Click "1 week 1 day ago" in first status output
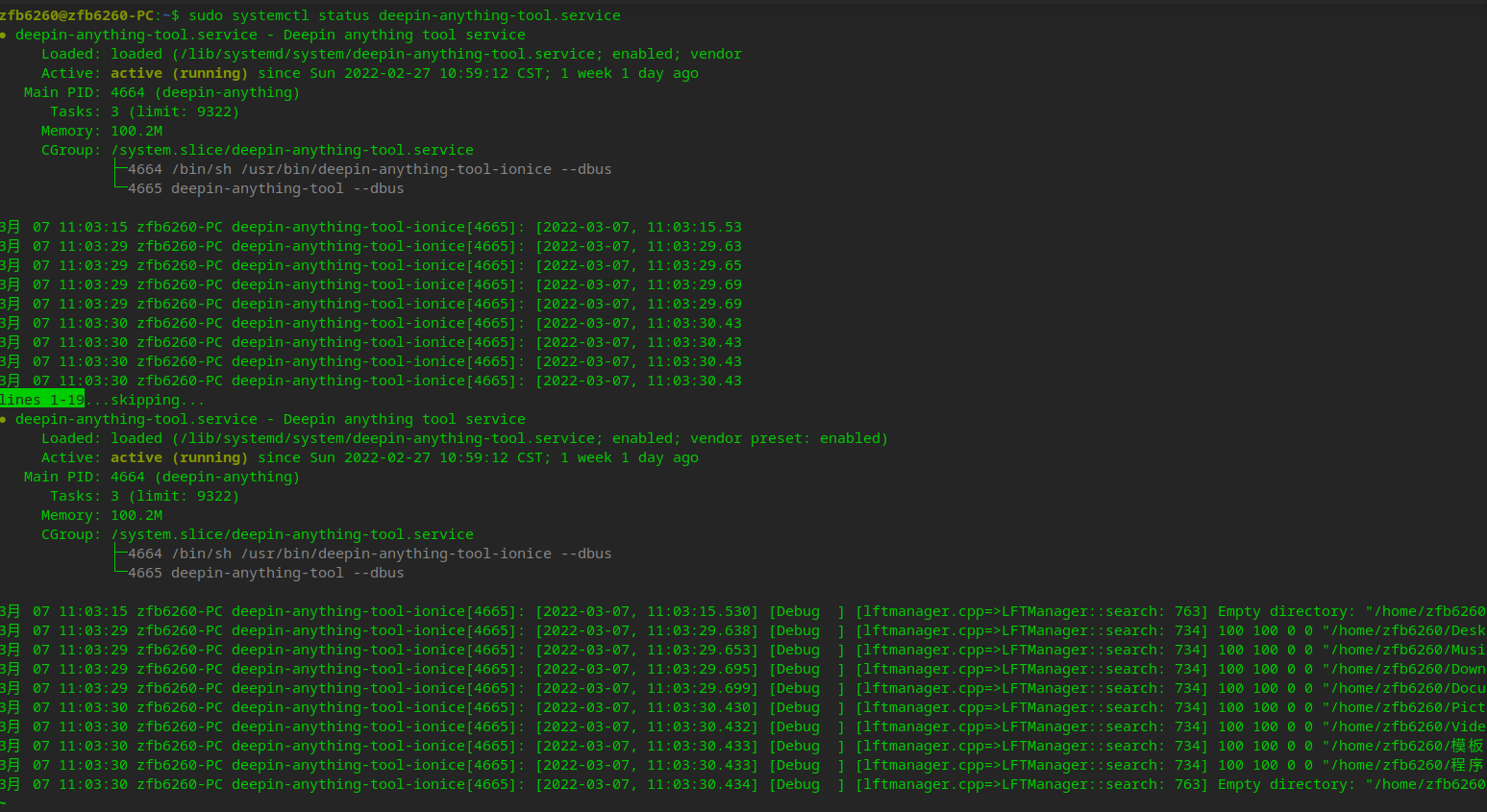Image resolution: width=1487 pixels, height=812 pixels. (630, 73)
